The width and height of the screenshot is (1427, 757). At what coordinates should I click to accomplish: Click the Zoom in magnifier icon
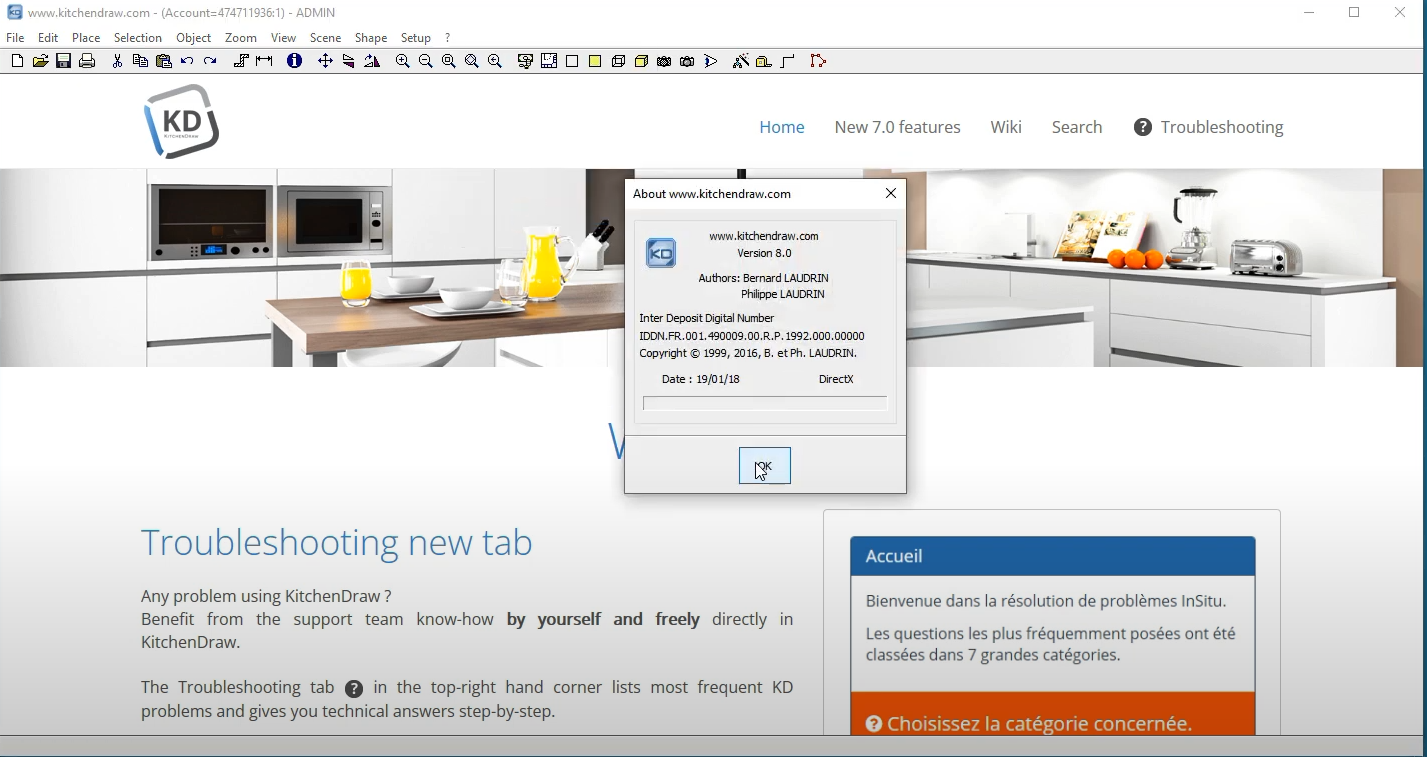[402, 61]
